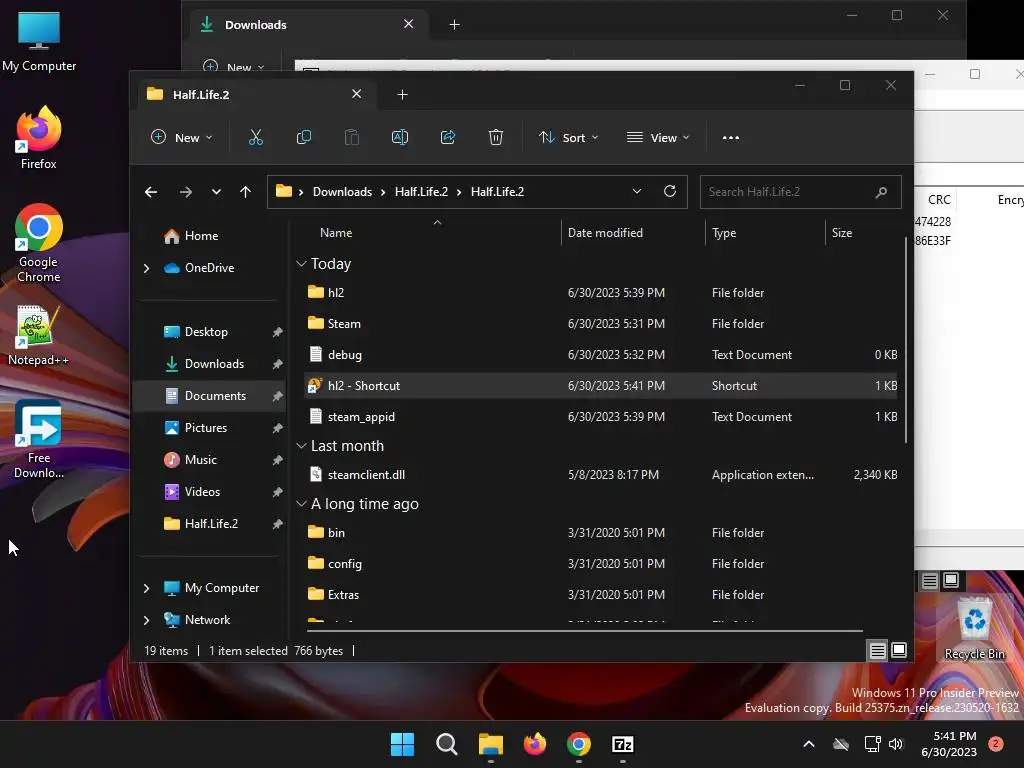Open the Sort dropdown menu
Viewport: 1024px width, 768px height.
[x=568, y=137]
